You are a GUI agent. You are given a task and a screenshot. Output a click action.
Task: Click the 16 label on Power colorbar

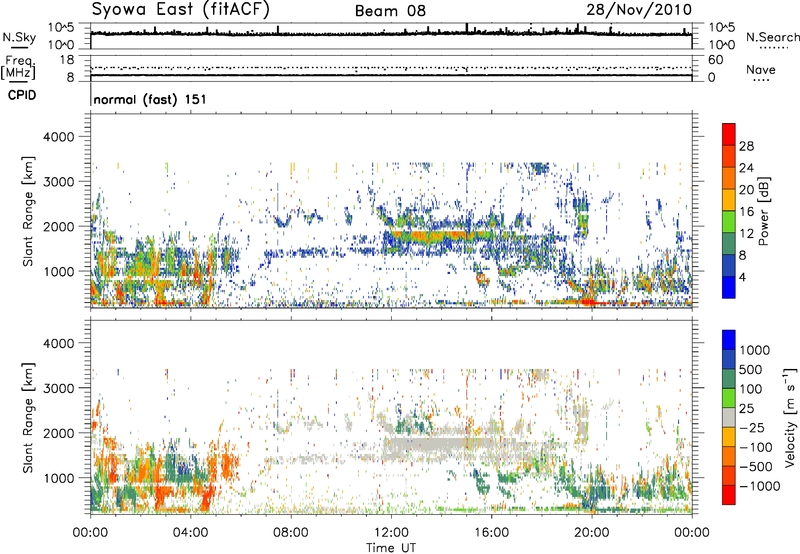[746, 212]
